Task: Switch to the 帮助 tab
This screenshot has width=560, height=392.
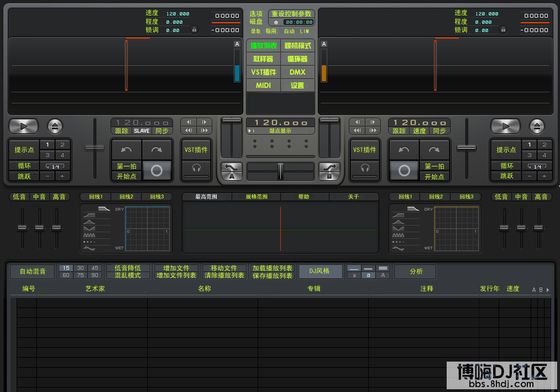Action: pyautogui.click(x=304, y=197)
